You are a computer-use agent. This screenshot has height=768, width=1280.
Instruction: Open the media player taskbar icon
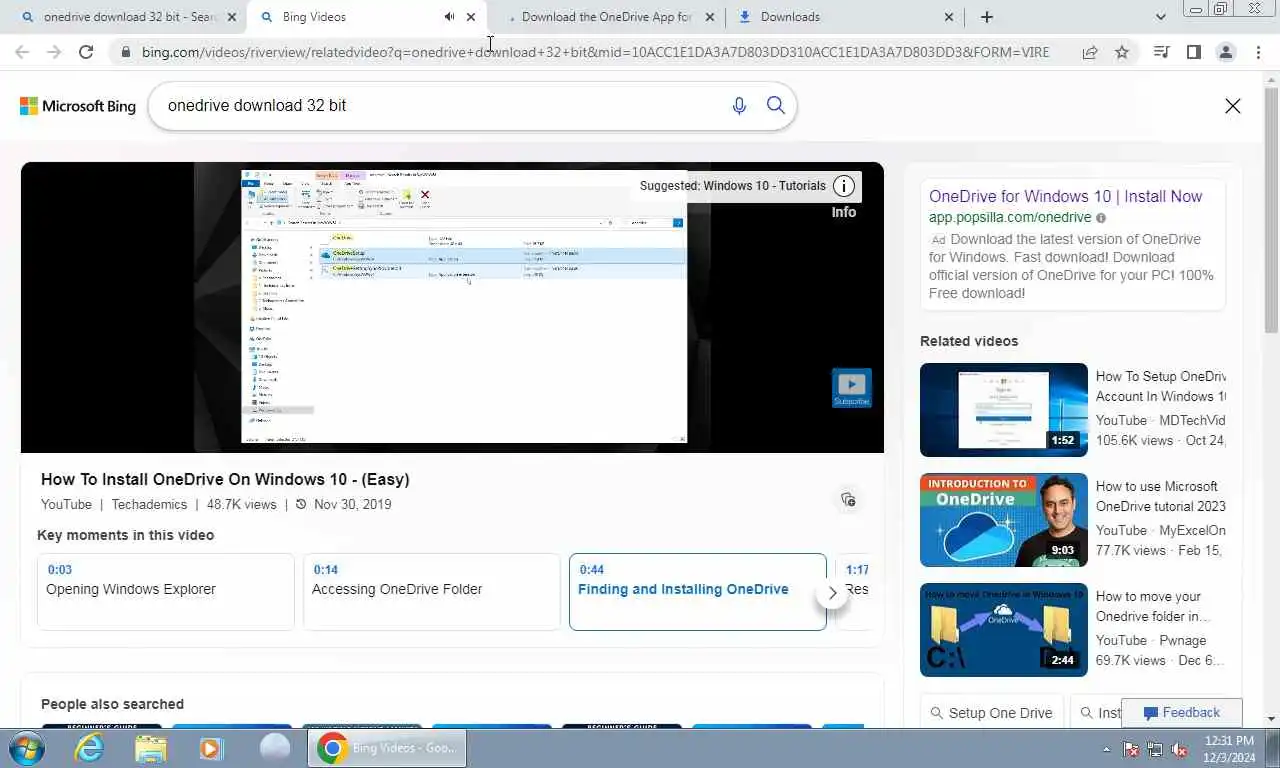211,748
